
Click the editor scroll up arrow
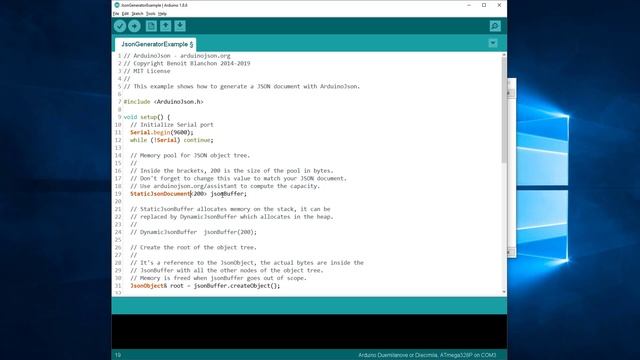point(504,54)
